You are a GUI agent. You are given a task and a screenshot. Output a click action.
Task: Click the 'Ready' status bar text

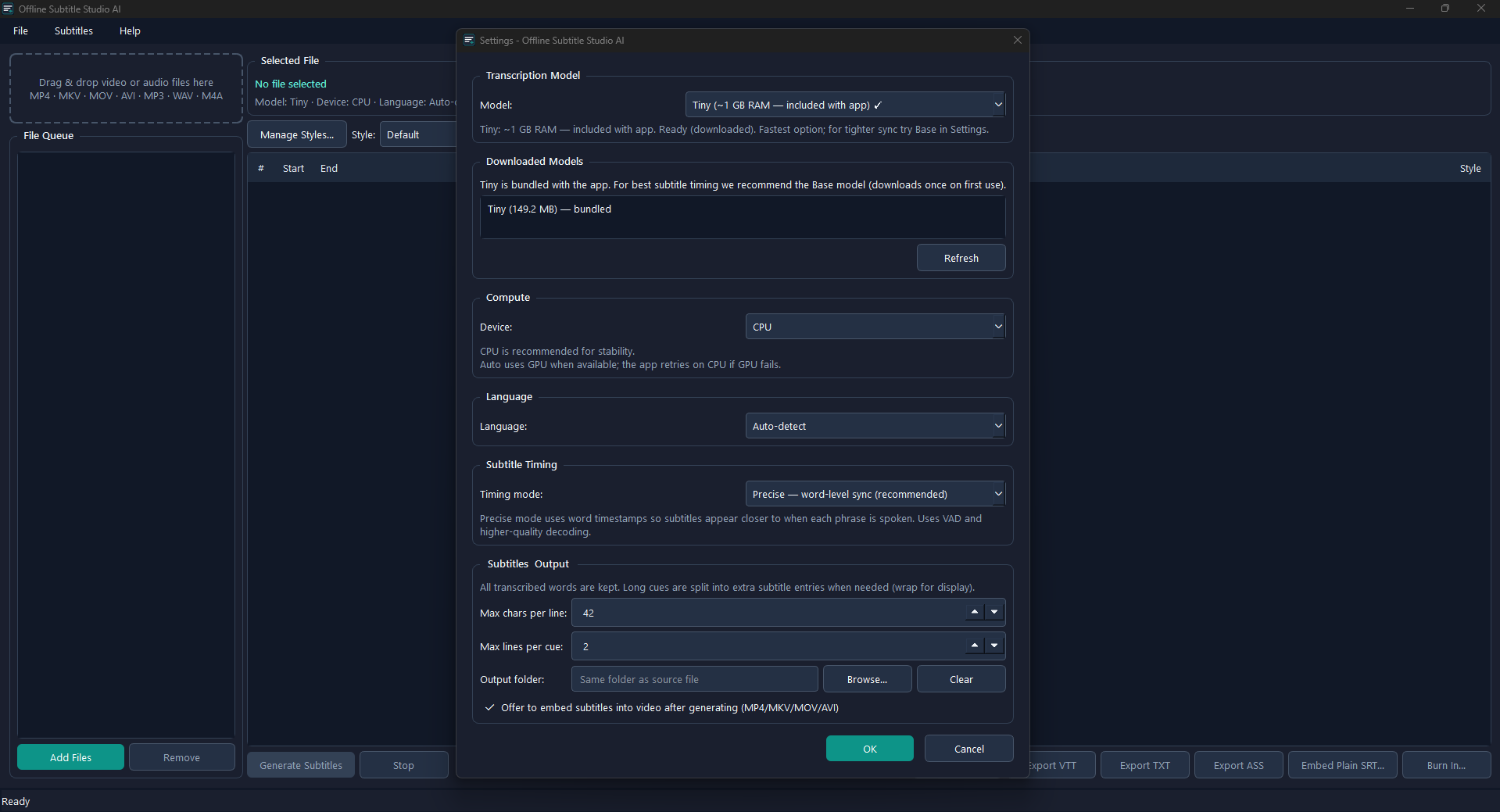point(16,801)
